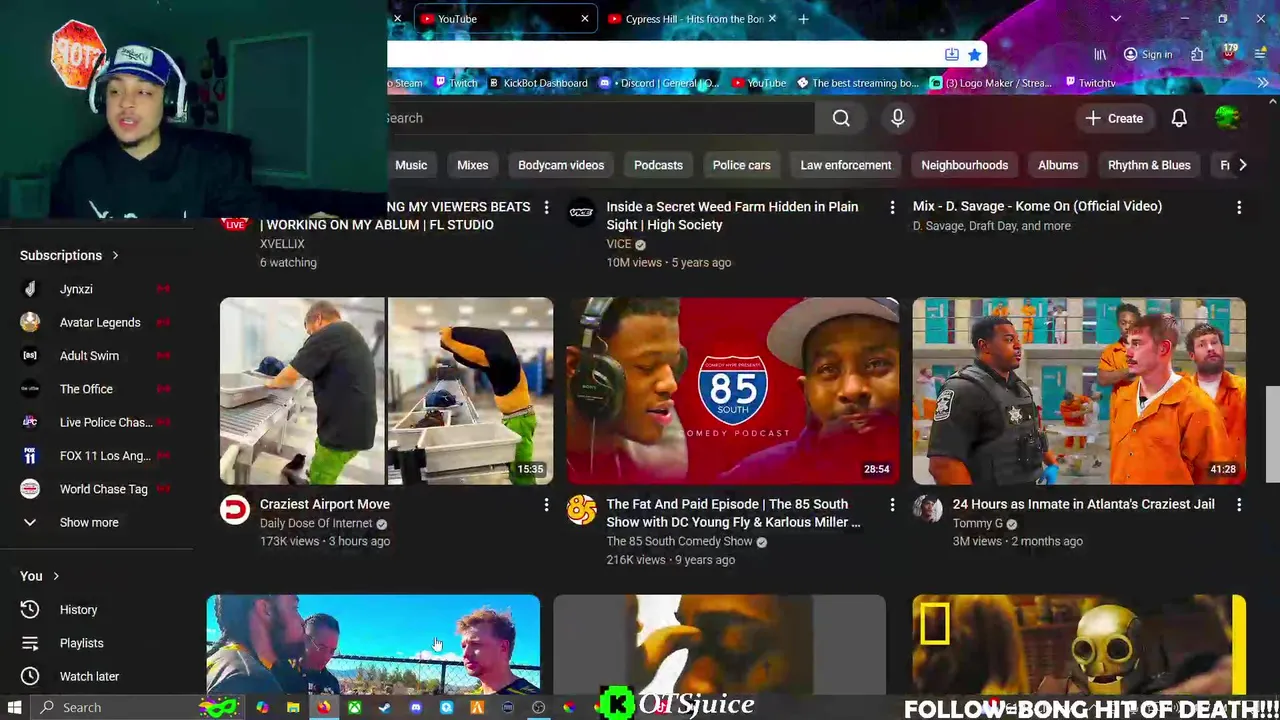Viewport: 1280px width, 720px height.
Task: Select the Neighbourhoods chip
Action: click(x=964, y=165)
